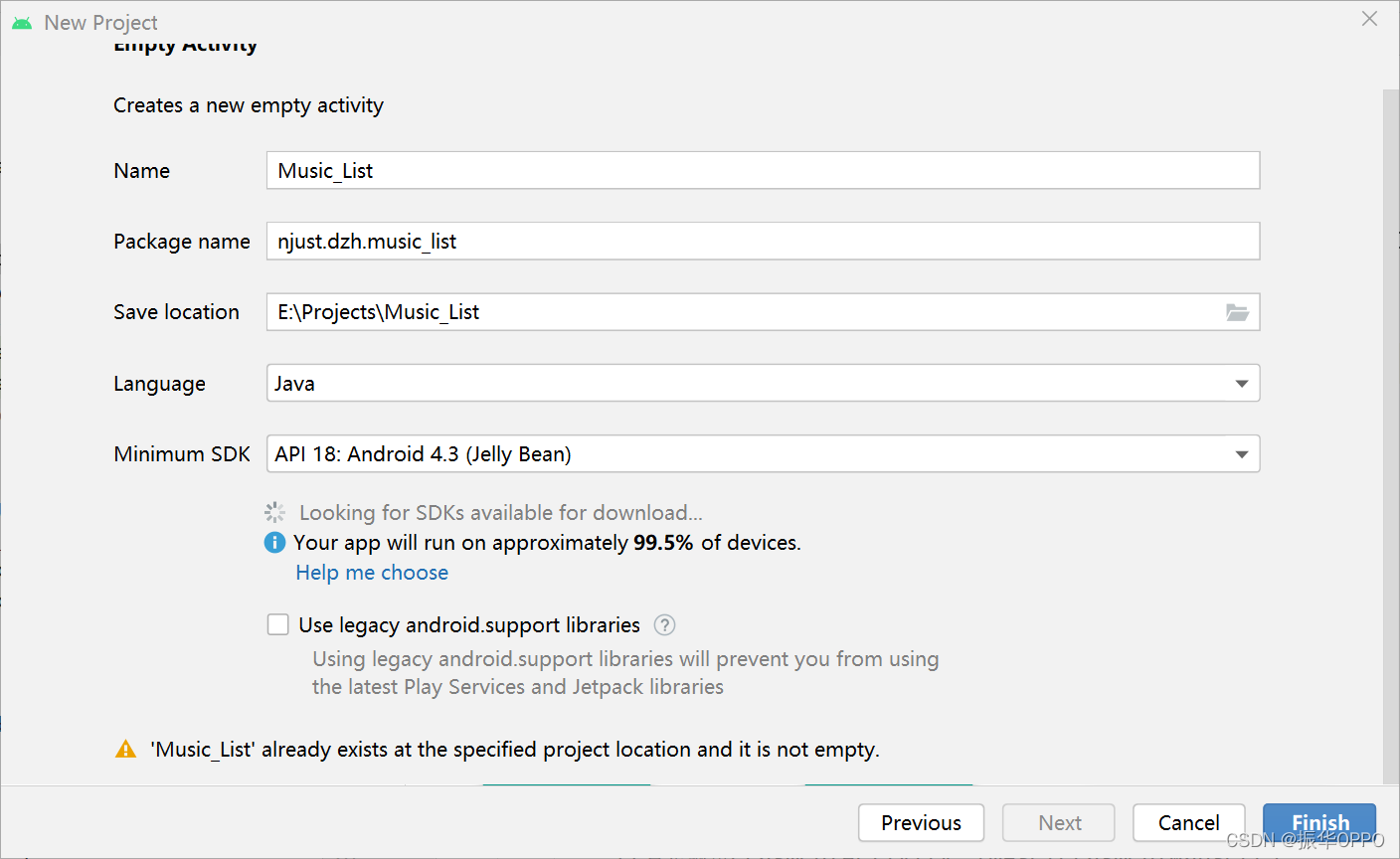The height and width of the screenshot is (859, 1400).
Task: Click the loading spinner icon
Action: (x=275, y=513)
